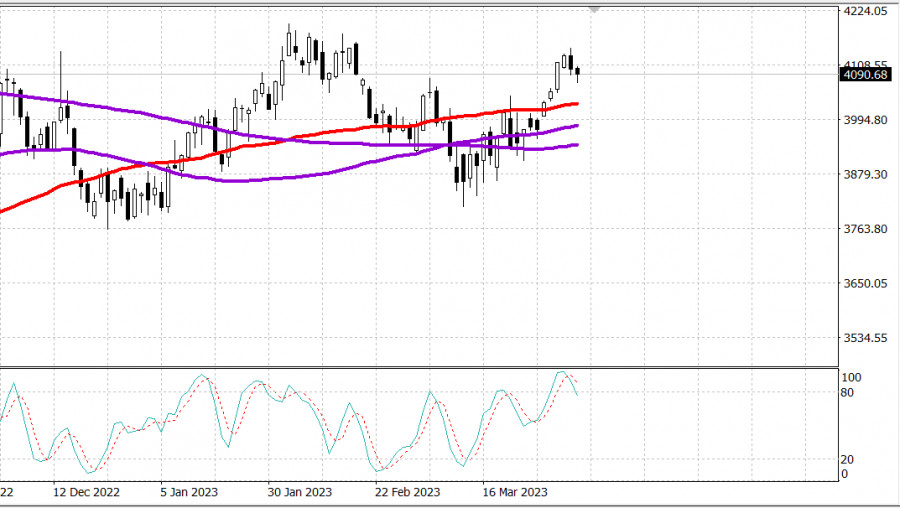This screenshot has height=508, width=900.
Task: Click the 12 Dec 2022 date label
Action: click(x=86, y=493)
